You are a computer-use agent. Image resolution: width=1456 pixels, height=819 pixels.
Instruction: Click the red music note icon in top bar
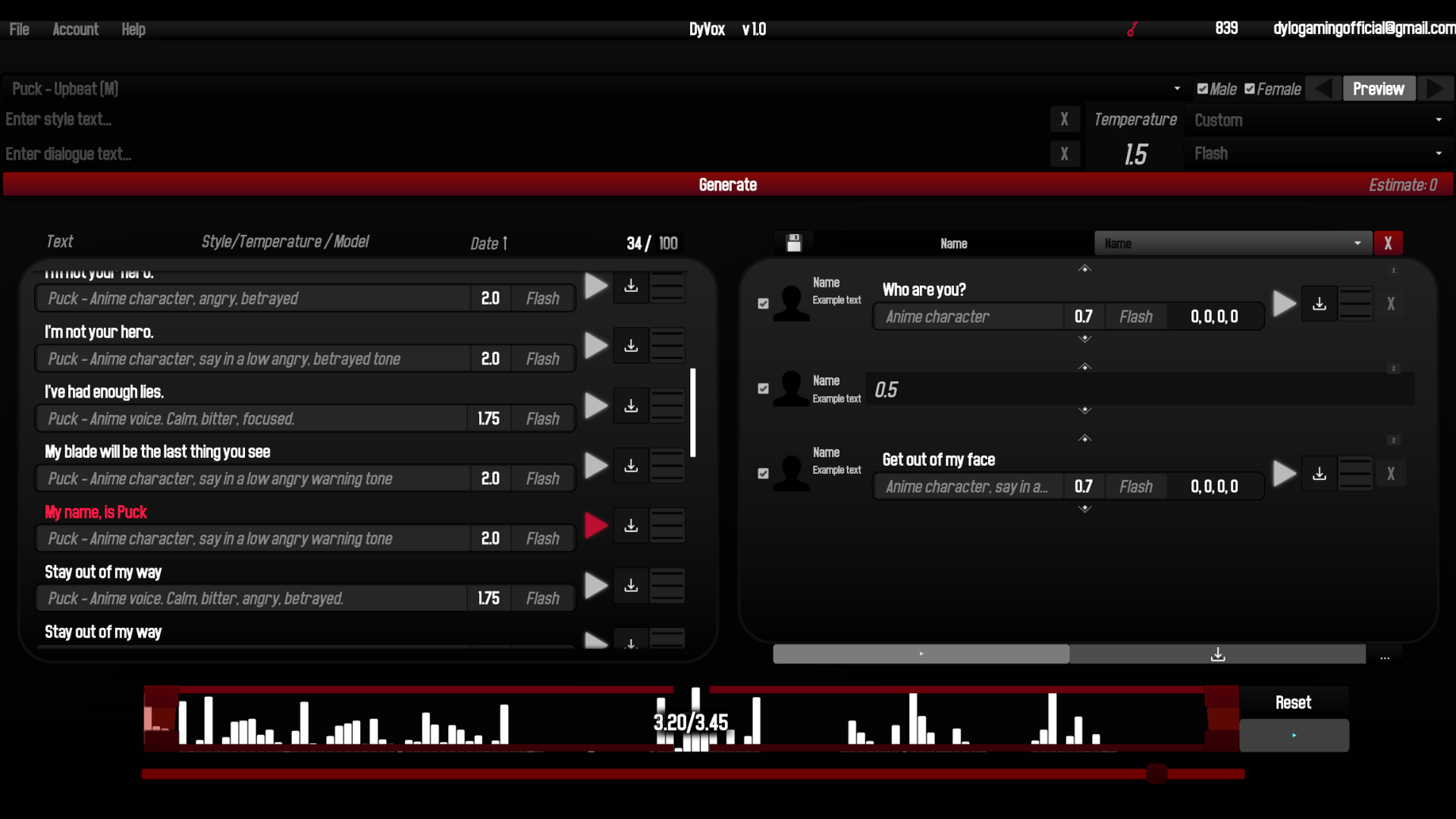[x=1131, y=29]
